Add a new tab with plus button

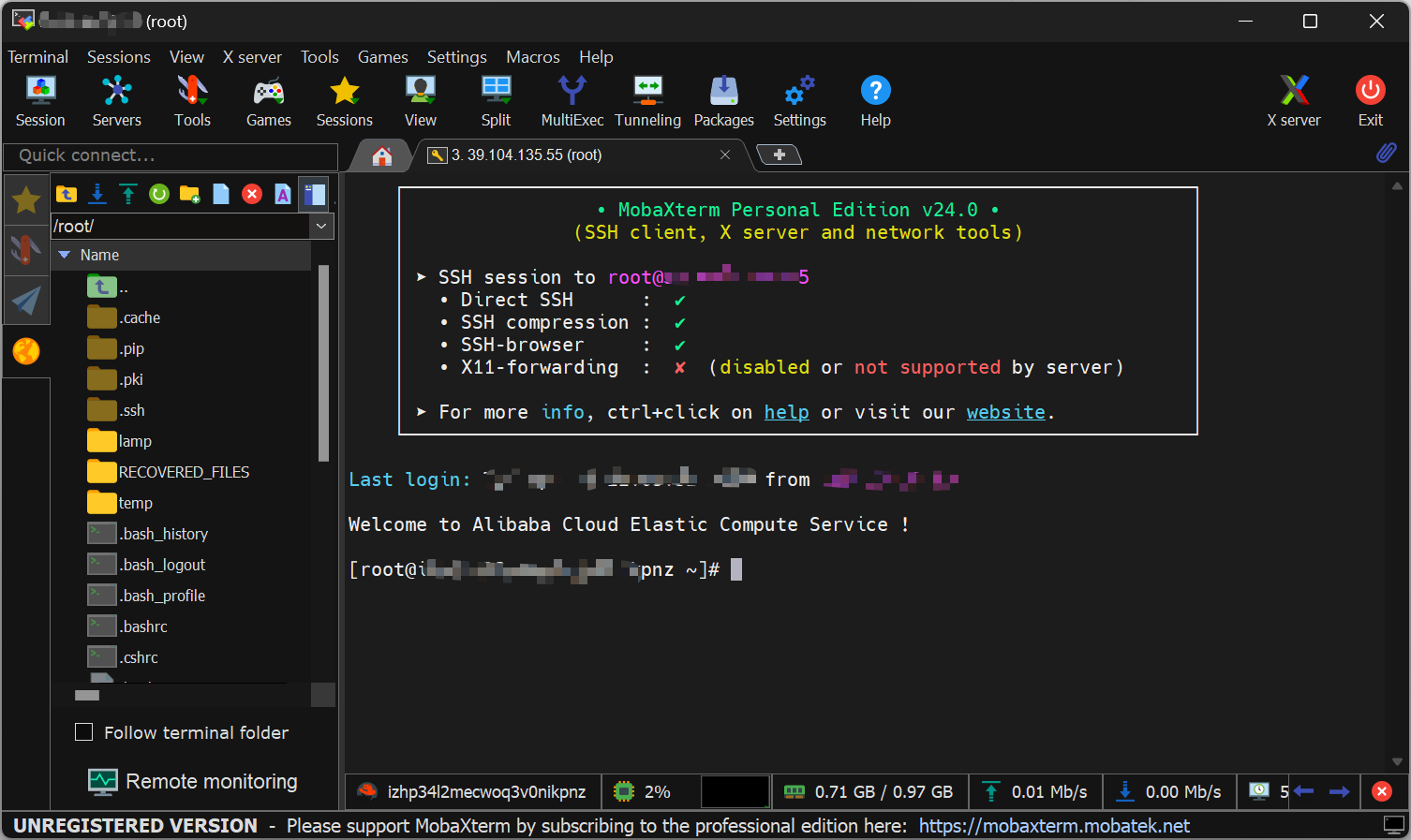point(779,155)
